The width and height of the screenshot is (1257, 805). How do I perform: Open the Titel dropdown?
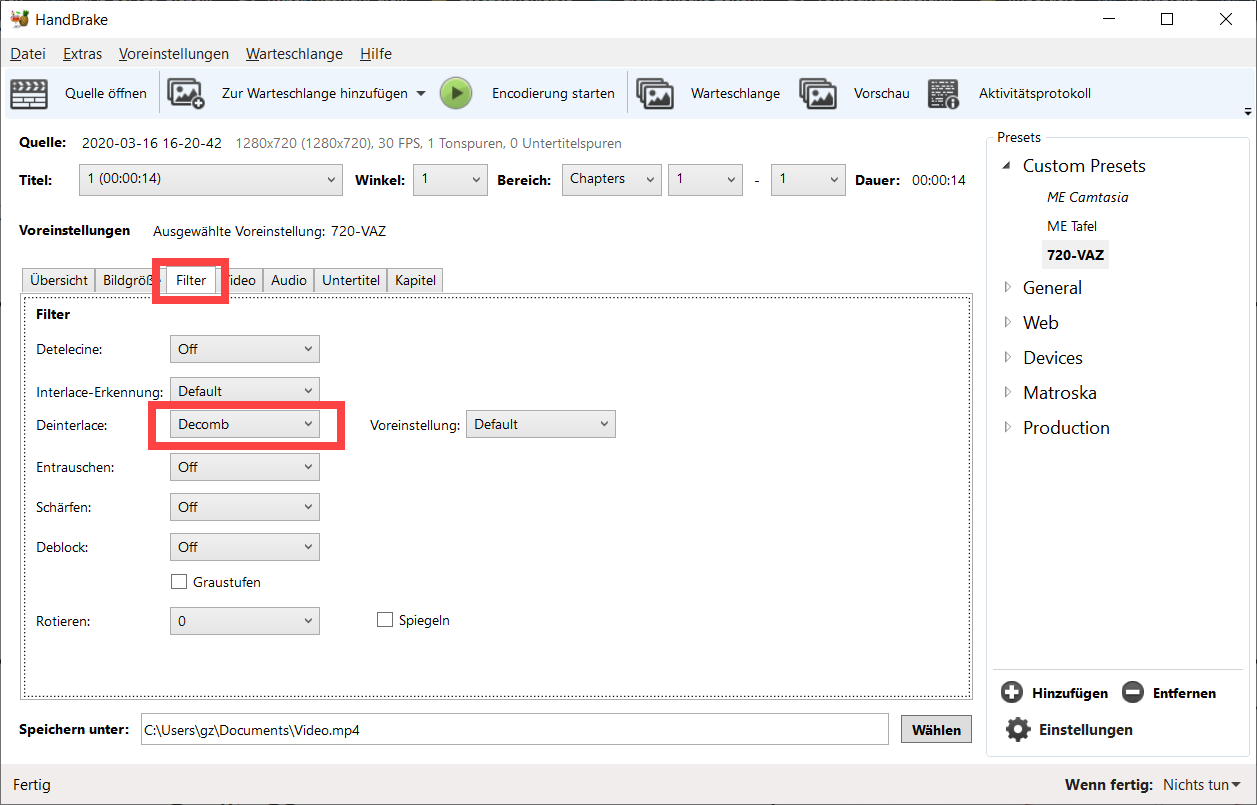point(210,180)
